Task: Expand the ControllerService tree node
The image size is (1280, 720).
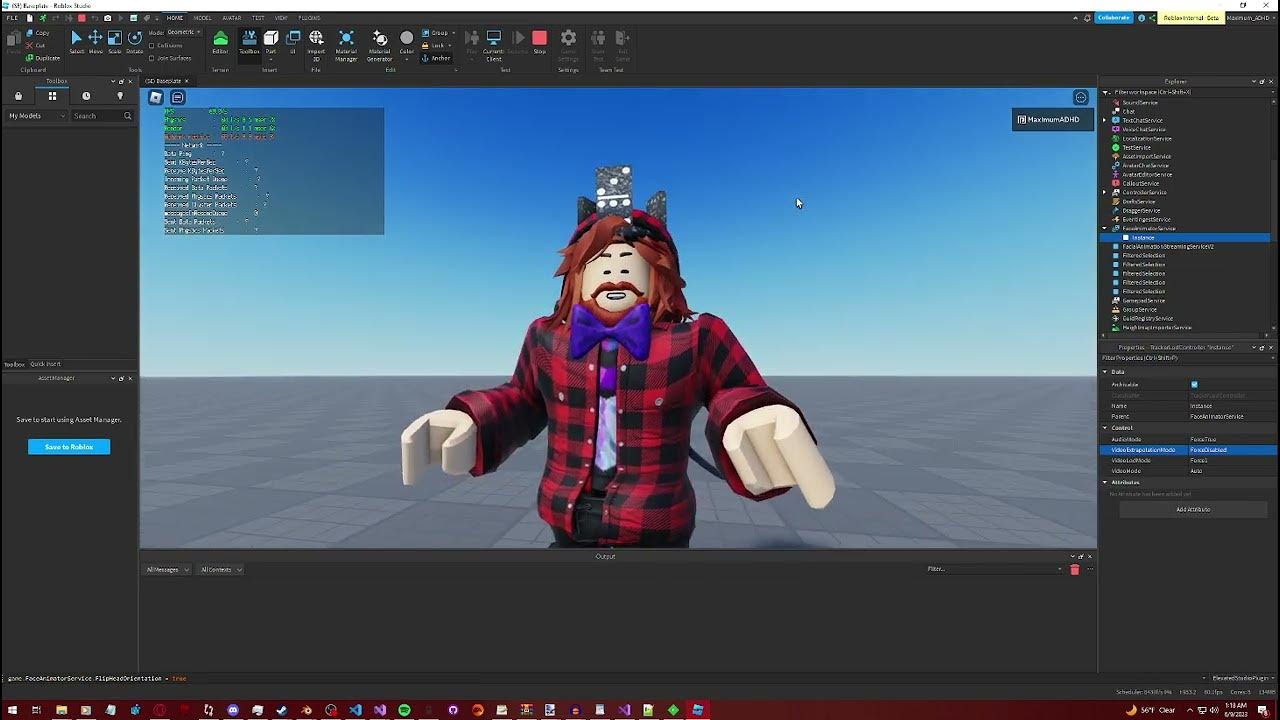Action: point(1105,192)
